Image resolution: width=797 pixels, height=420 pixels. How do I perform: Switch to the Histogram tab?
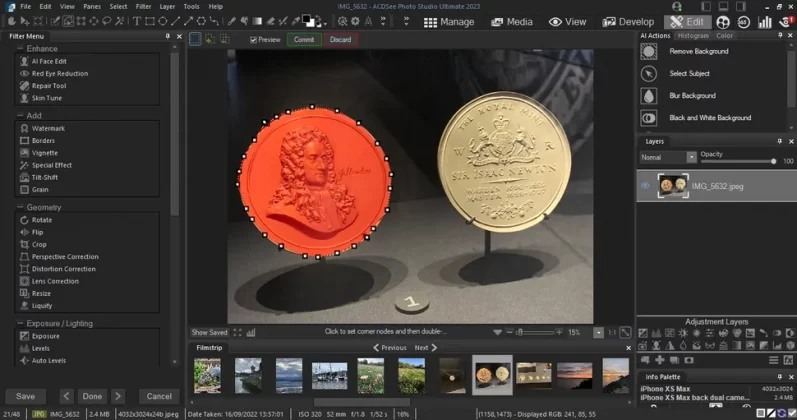[693, 35]
